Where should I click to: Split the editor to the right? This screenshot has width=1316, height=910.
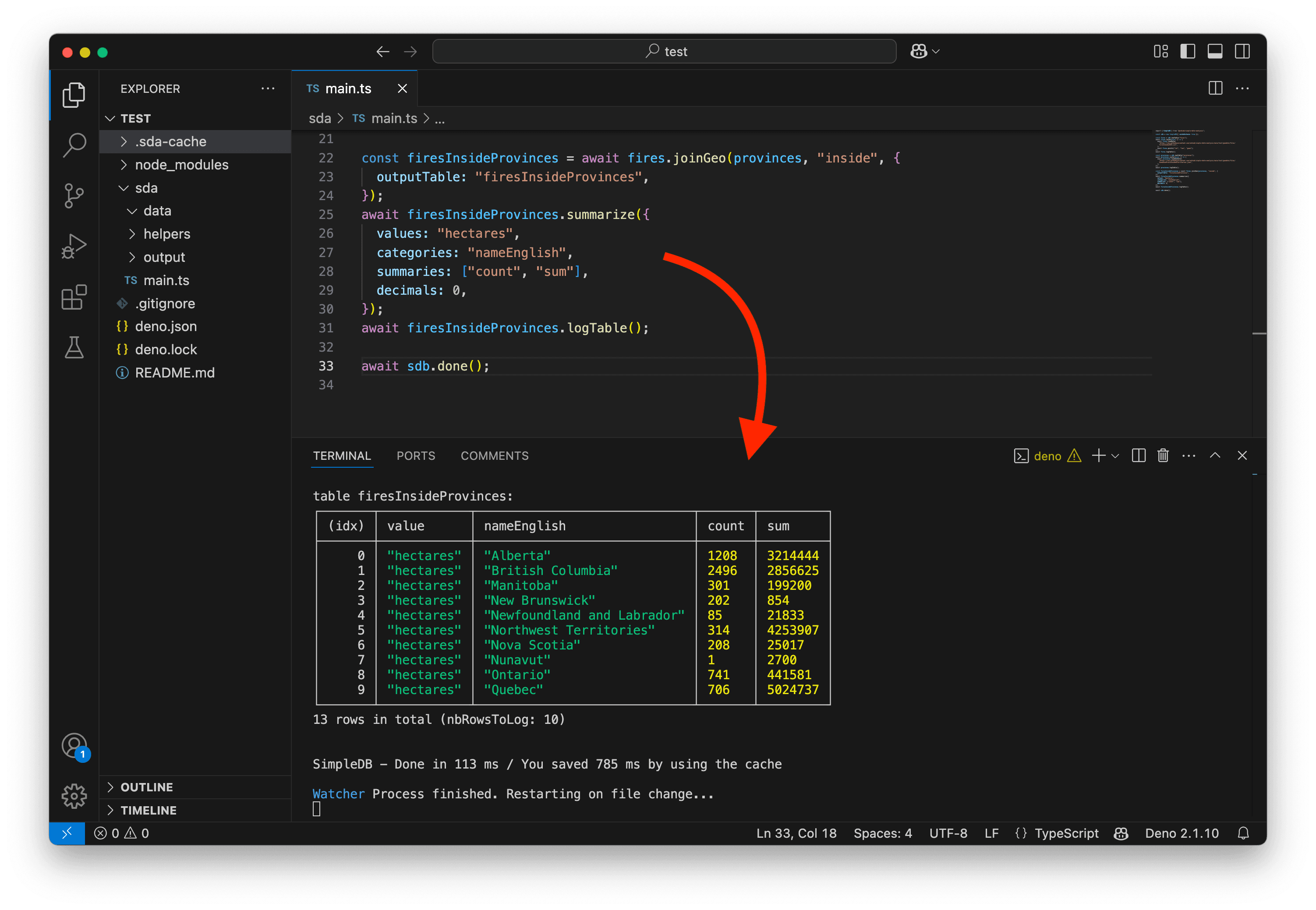1215,88
